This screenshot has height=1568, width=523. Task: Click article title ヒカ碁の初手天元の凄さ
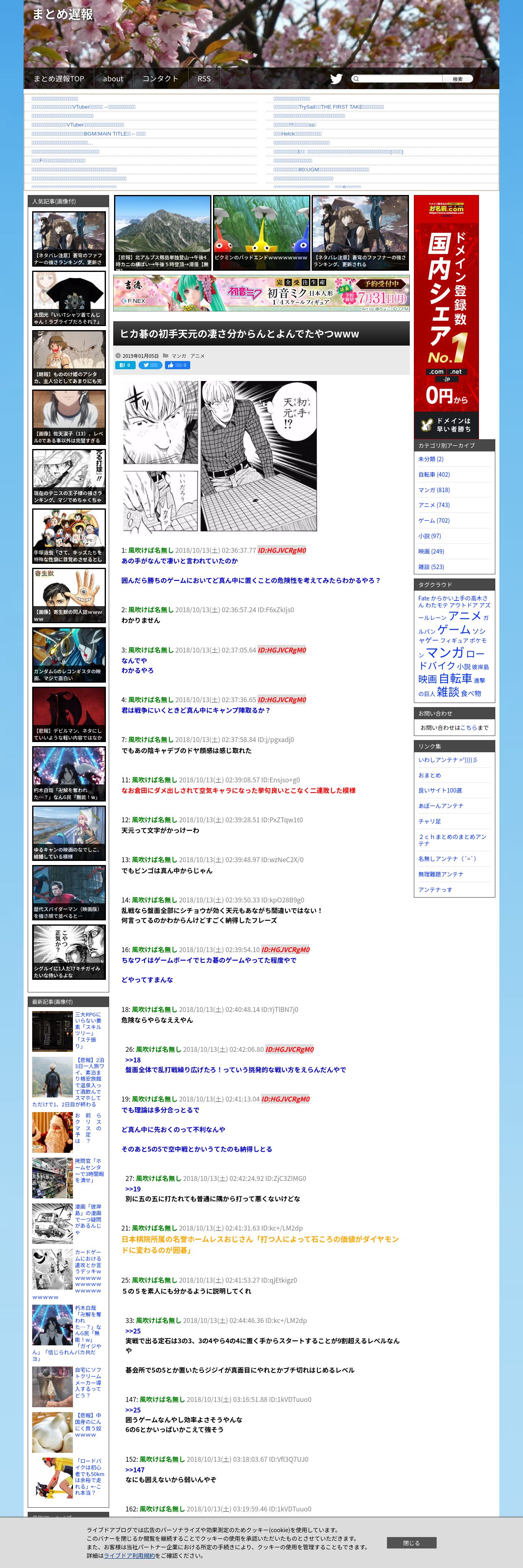click(x=239, y=333)
